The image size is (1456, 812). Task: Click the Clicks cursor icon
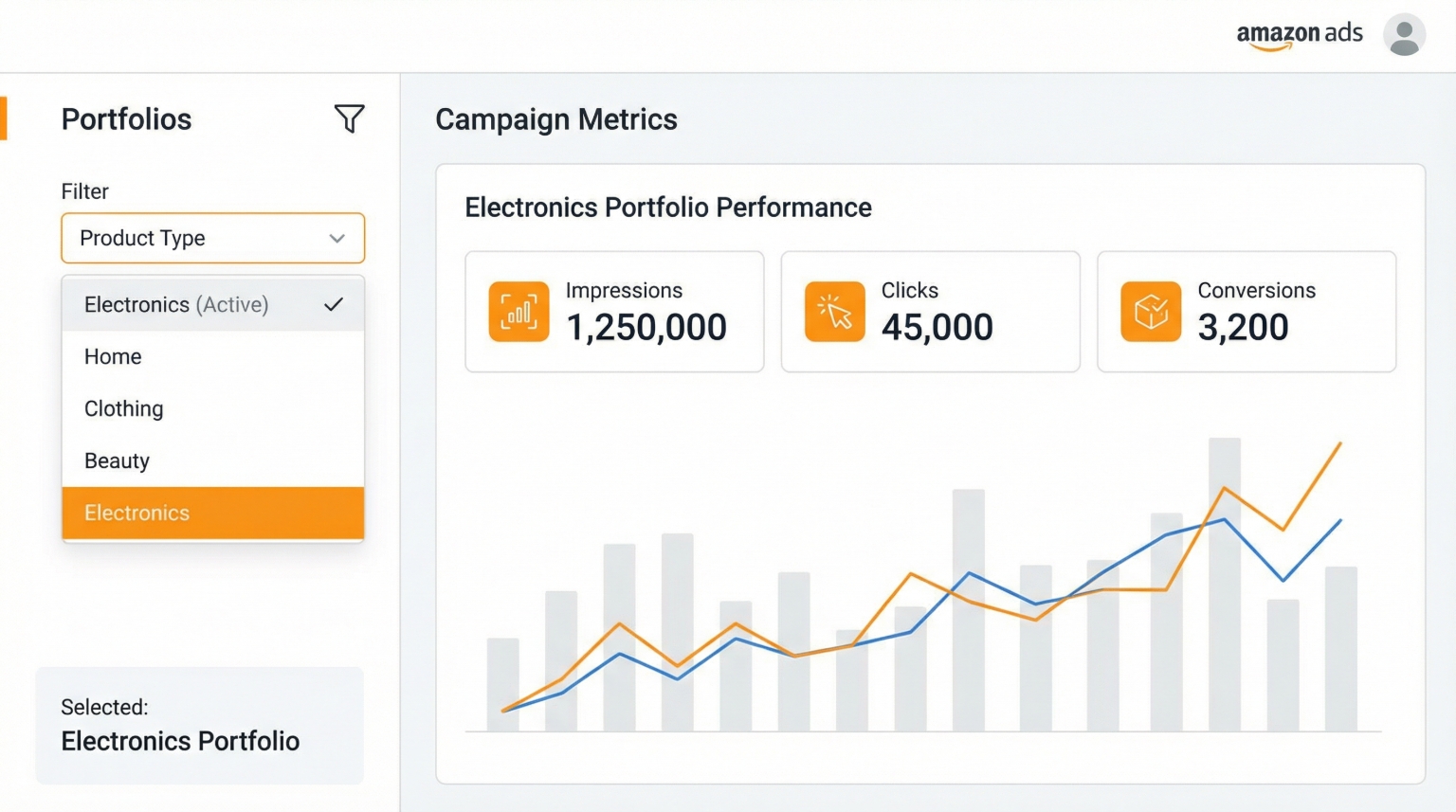coord(834,311)
